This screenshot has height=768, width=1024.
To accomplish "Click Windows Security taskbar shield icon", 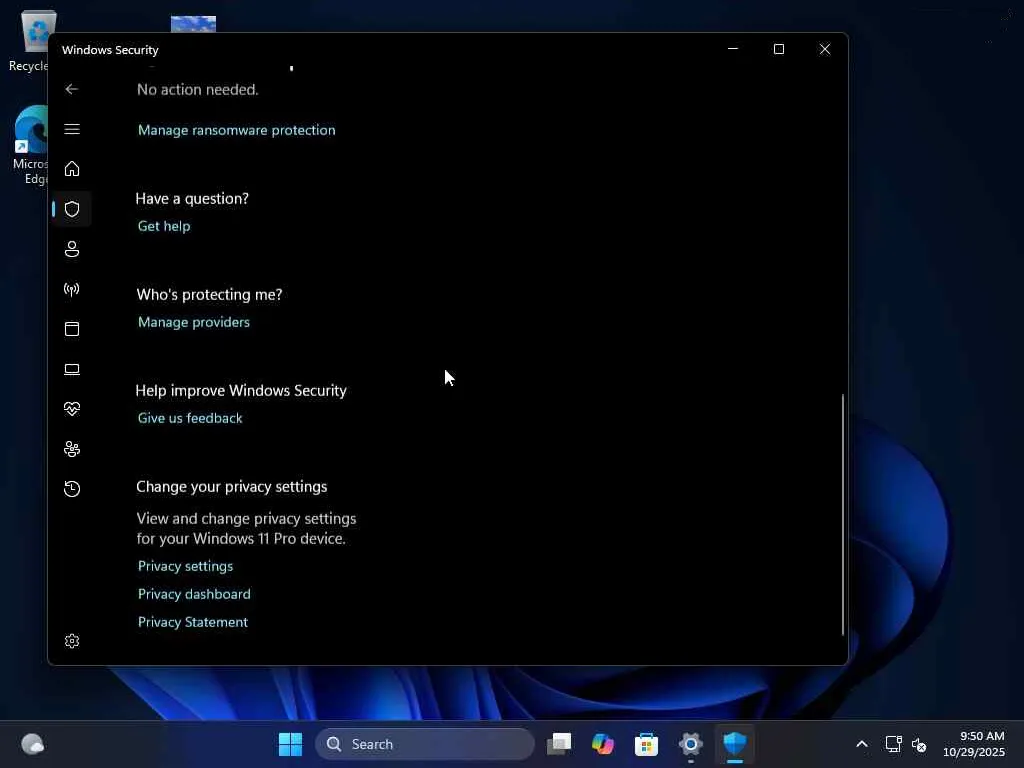I will click(x=735, y=744).
